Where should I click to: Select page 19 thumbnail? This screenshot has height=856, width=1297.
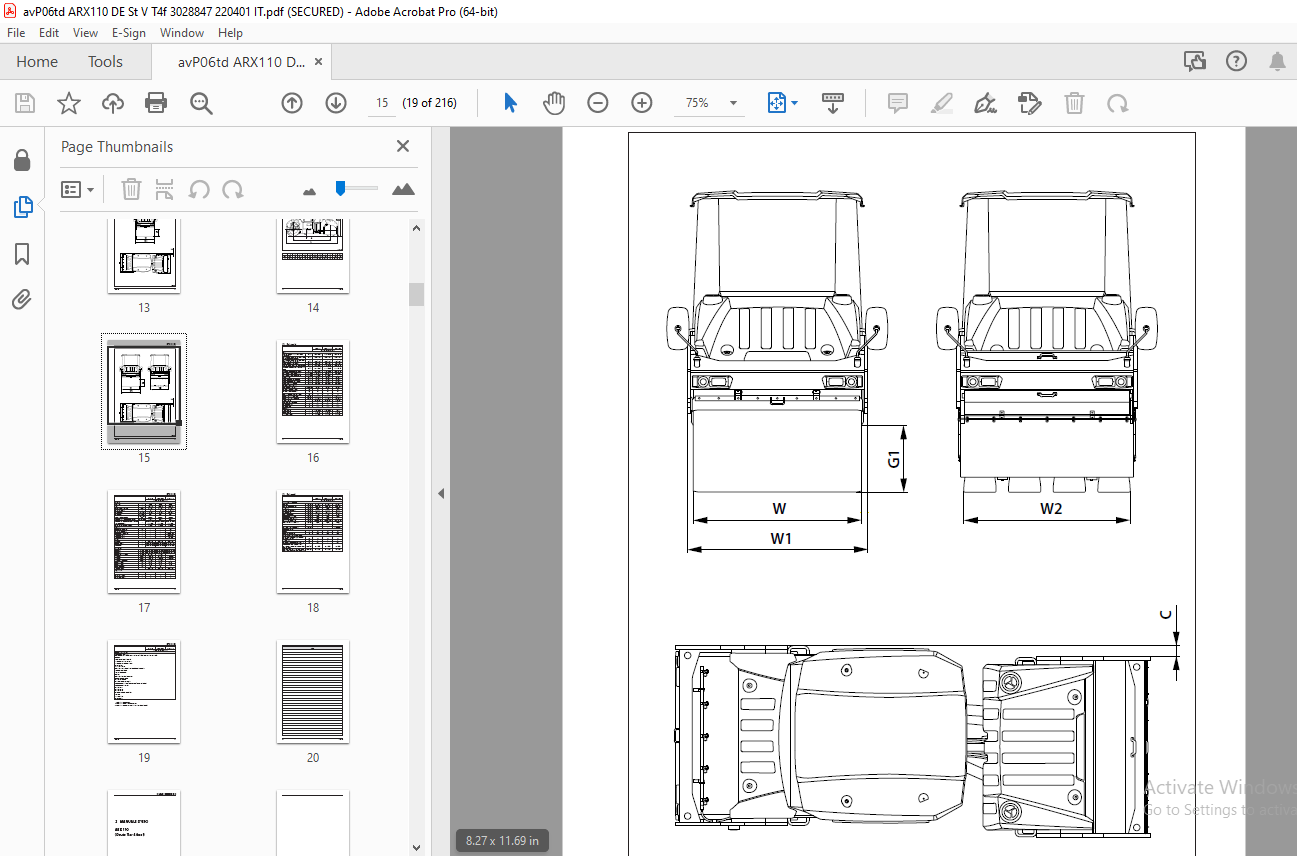point(144,691)
